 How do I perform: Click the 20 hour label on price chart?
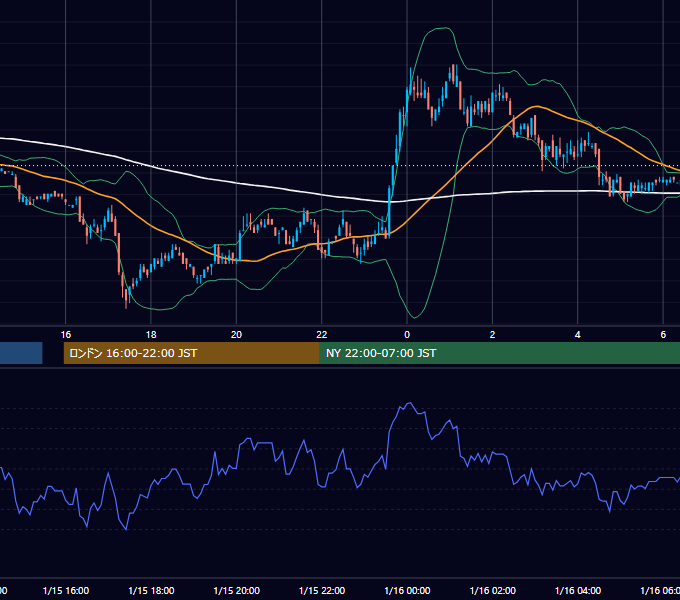(236, 335)
